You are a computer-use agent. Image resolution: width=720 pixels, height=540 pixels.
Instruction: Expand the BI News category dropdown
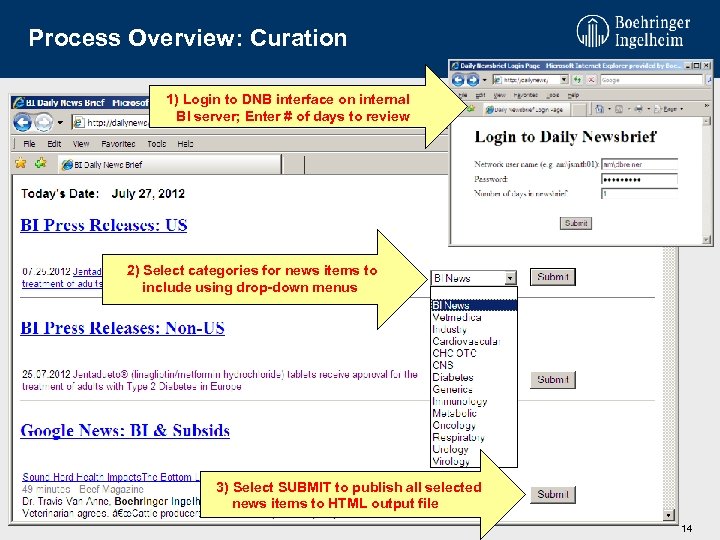click(x=510, y=278)
